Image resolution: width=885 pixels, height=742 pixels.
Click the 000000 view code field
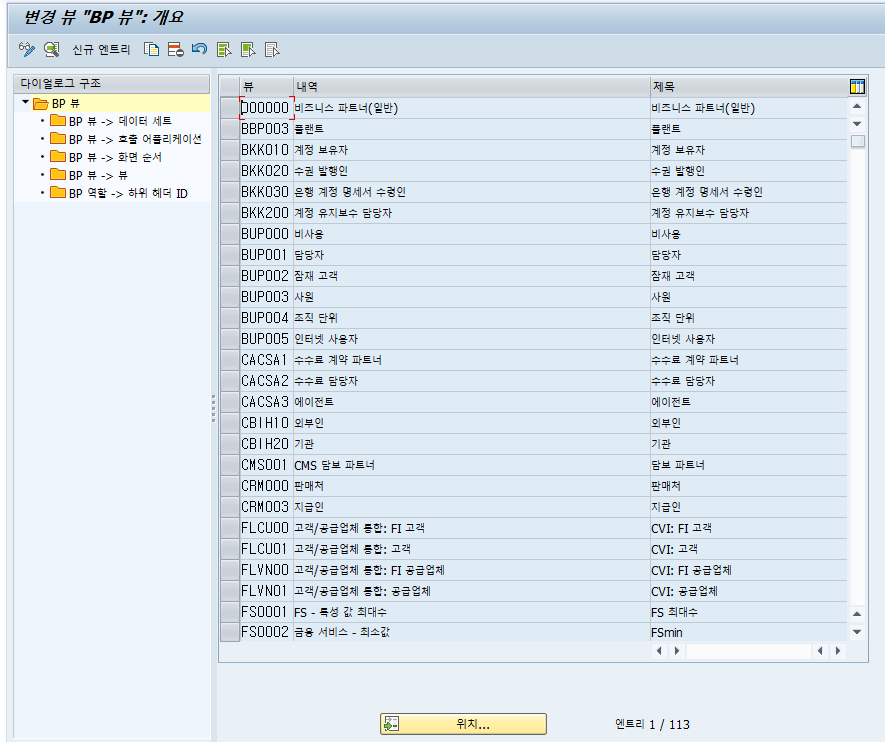(x=265, y=108)
